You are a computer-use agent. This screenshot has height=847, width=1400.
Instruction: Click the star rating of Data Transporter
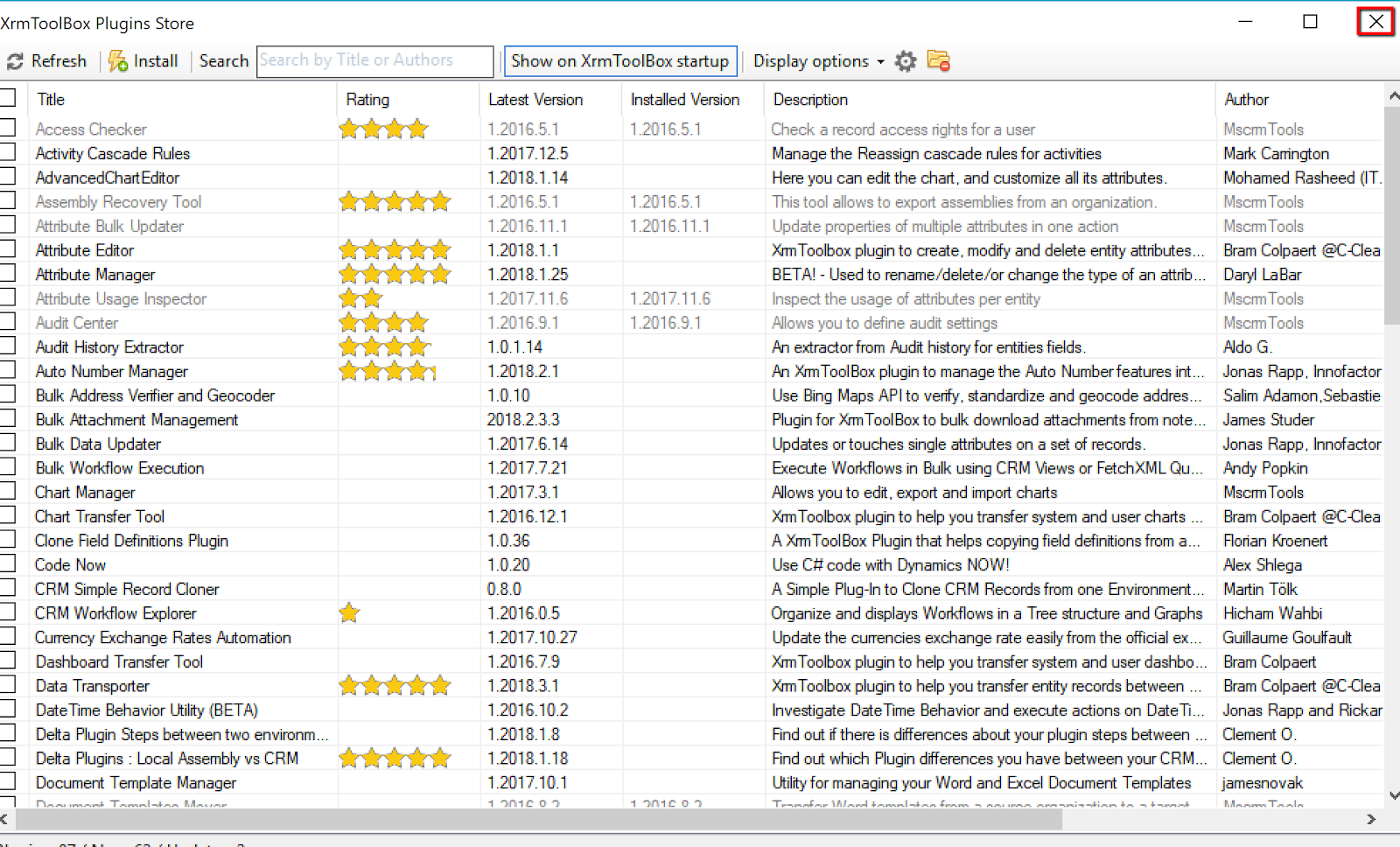[395, 686]
